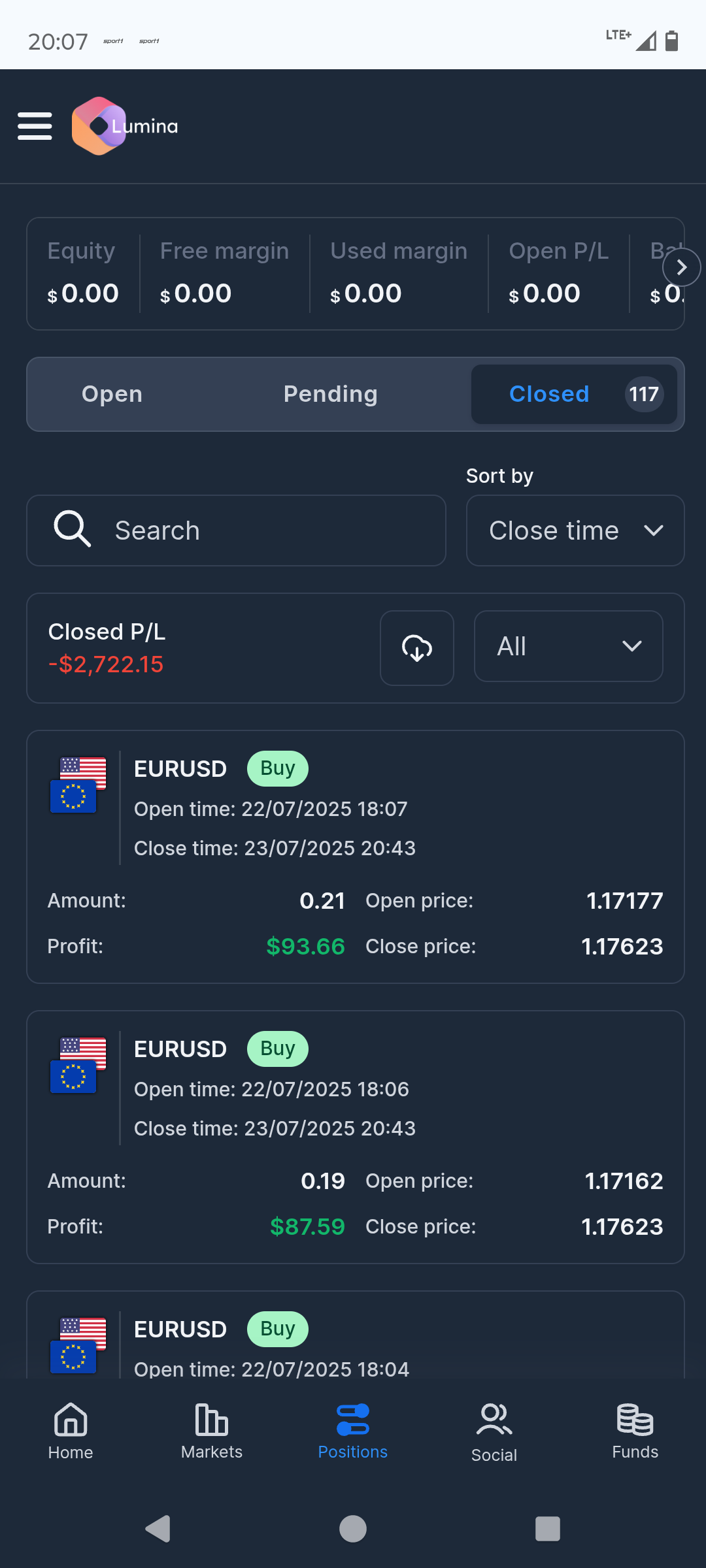Open the EURUSD trade with $87.59 profit

(x=355, y=1137)
